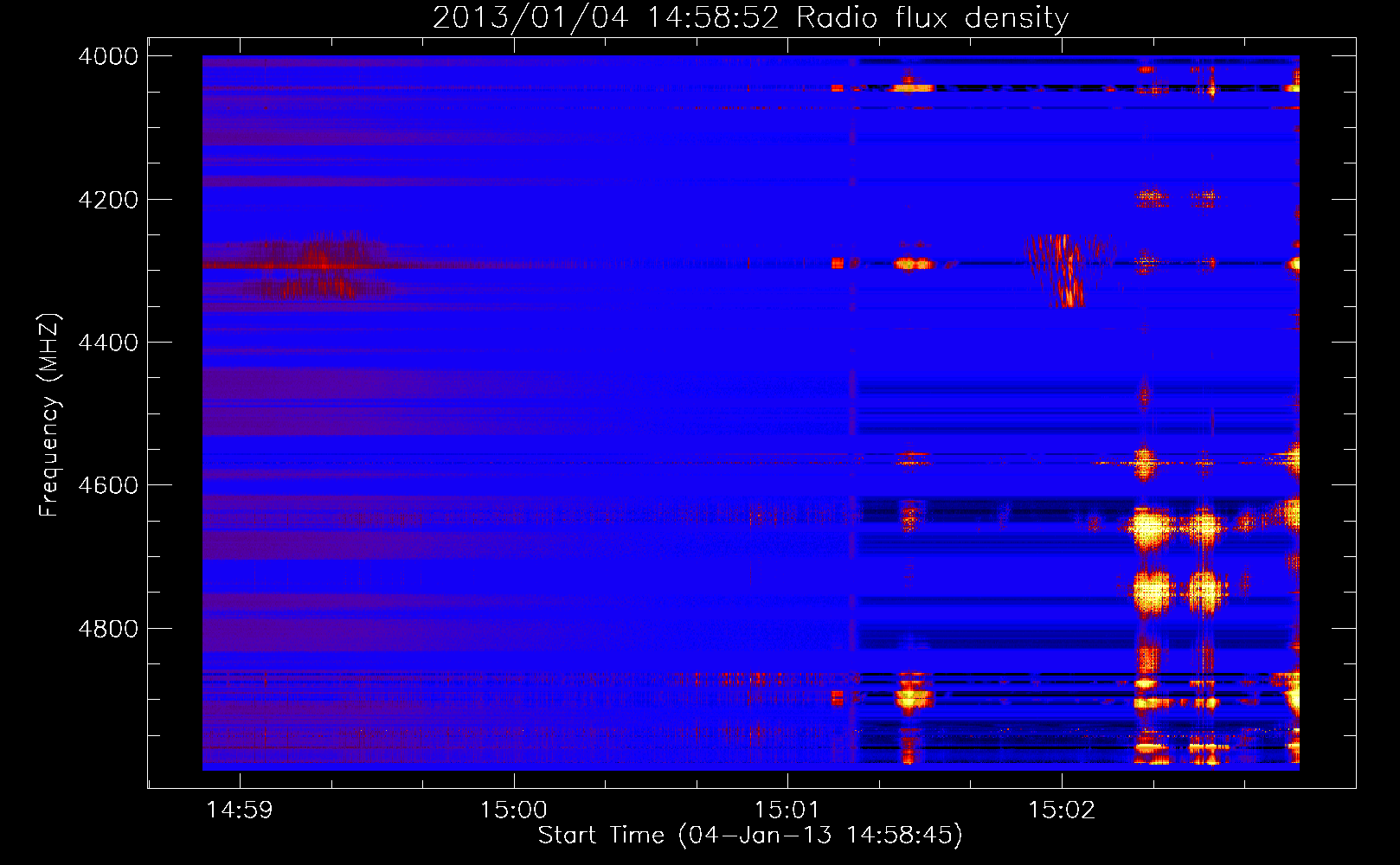The image size is (1400, 865).
Task: Click the 15:02 time tick label
Action: pyautogui.click(x=1062, y=811)
